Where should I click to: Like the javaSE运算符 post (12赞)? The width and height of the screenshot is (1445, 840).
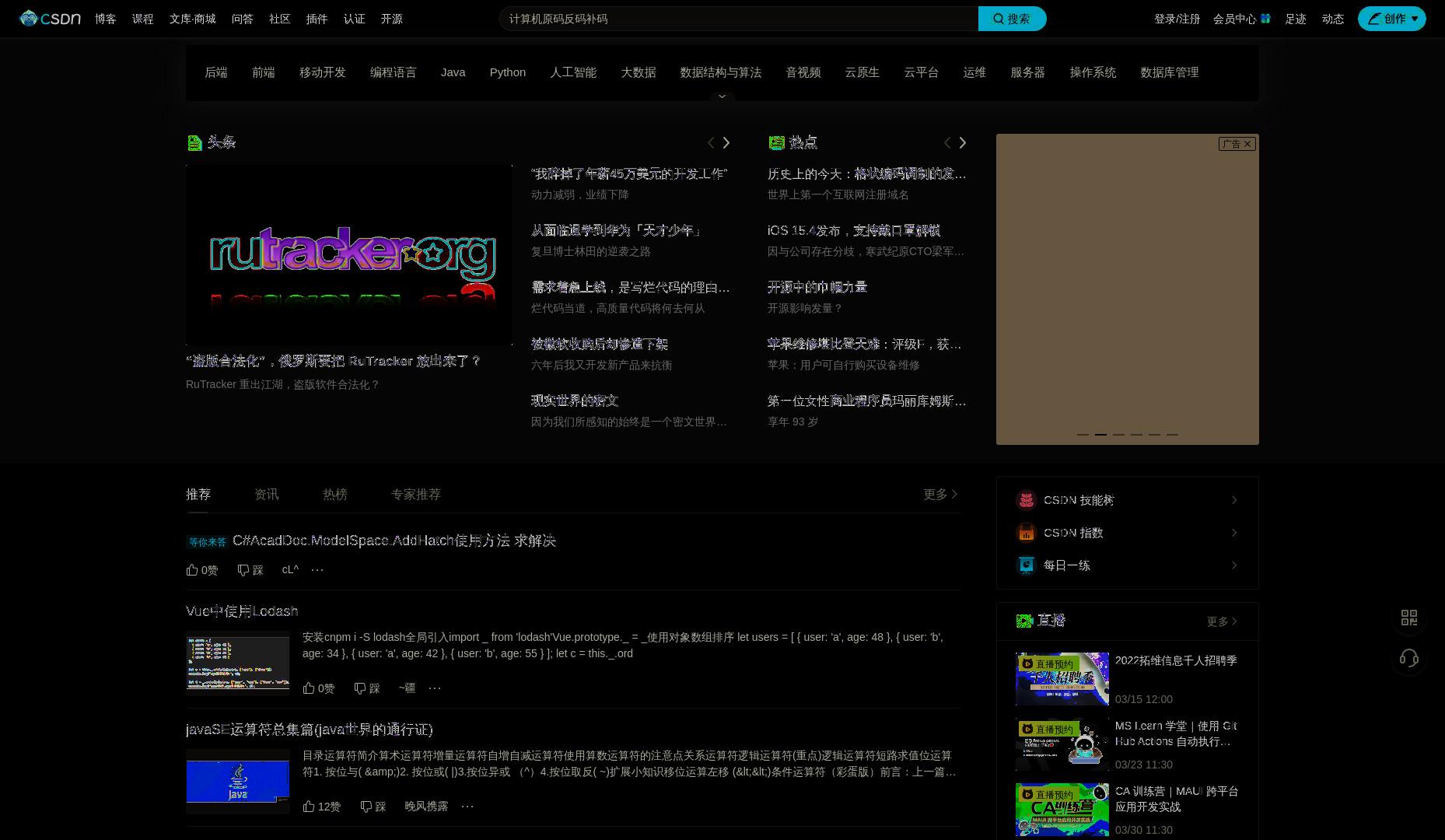322,807
